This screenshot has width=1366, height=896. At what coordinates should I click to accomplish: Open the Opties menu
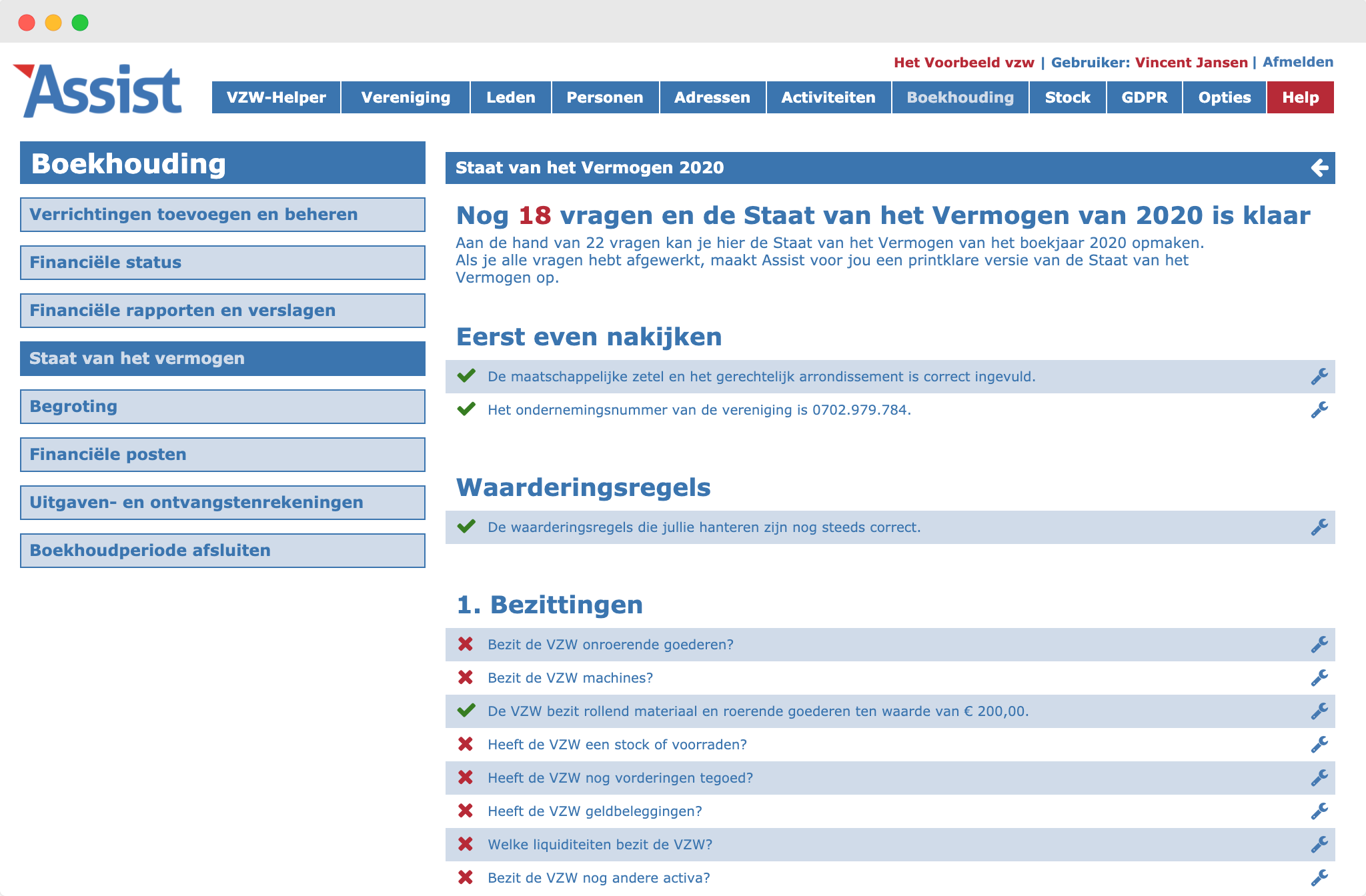click(1225, 97)
